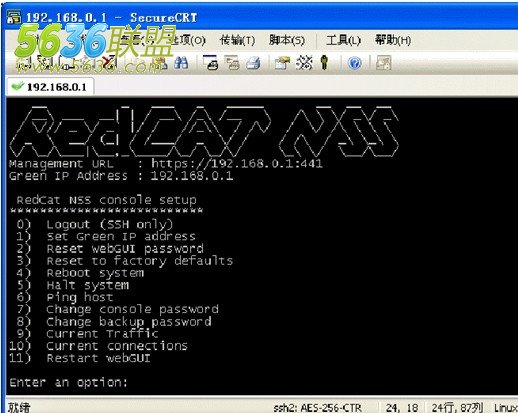Click the '1) Set Green IP address' line
Viewport: 518px width, 413px height.
click(106, 237)
